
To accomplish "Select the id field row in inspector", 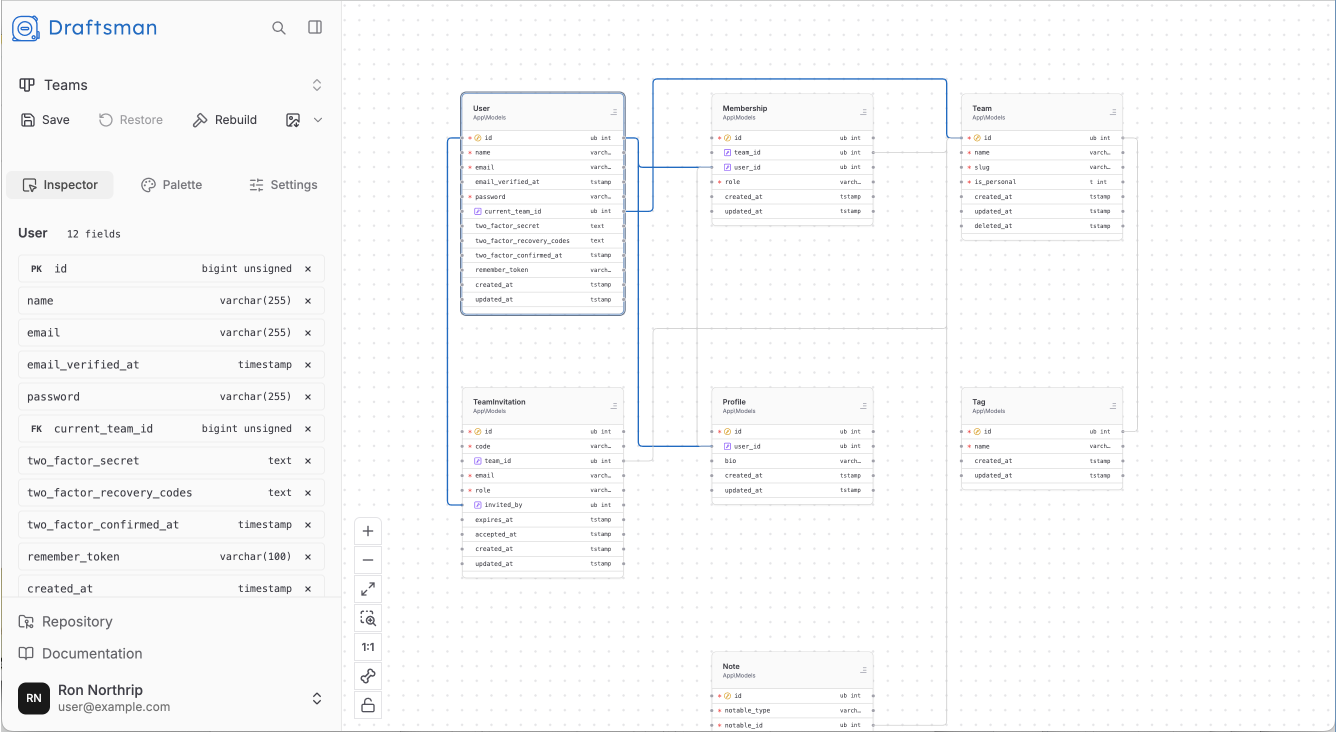I will [171, 269].
